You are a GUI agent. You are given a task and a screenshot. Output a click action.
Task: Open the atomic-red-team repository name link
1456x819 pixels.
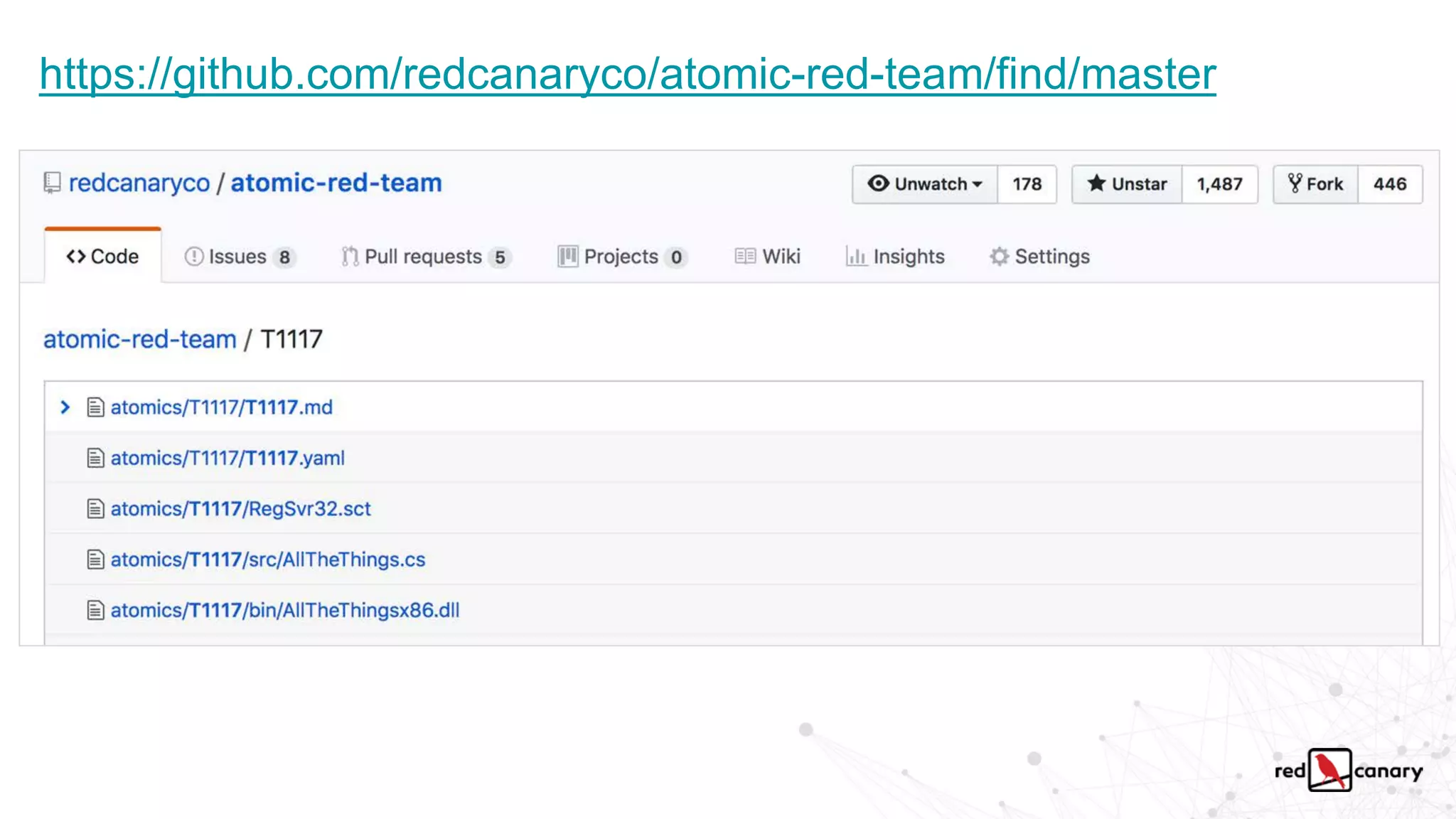coord(336,183)
